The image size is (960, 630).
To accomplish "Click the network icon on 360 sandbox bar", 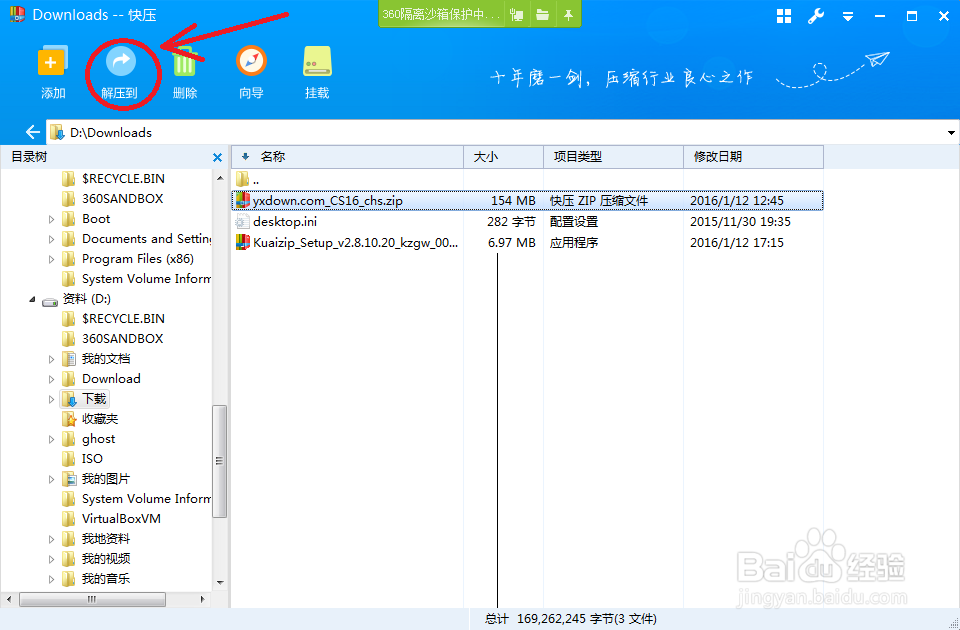I will (x=517, y=15).
